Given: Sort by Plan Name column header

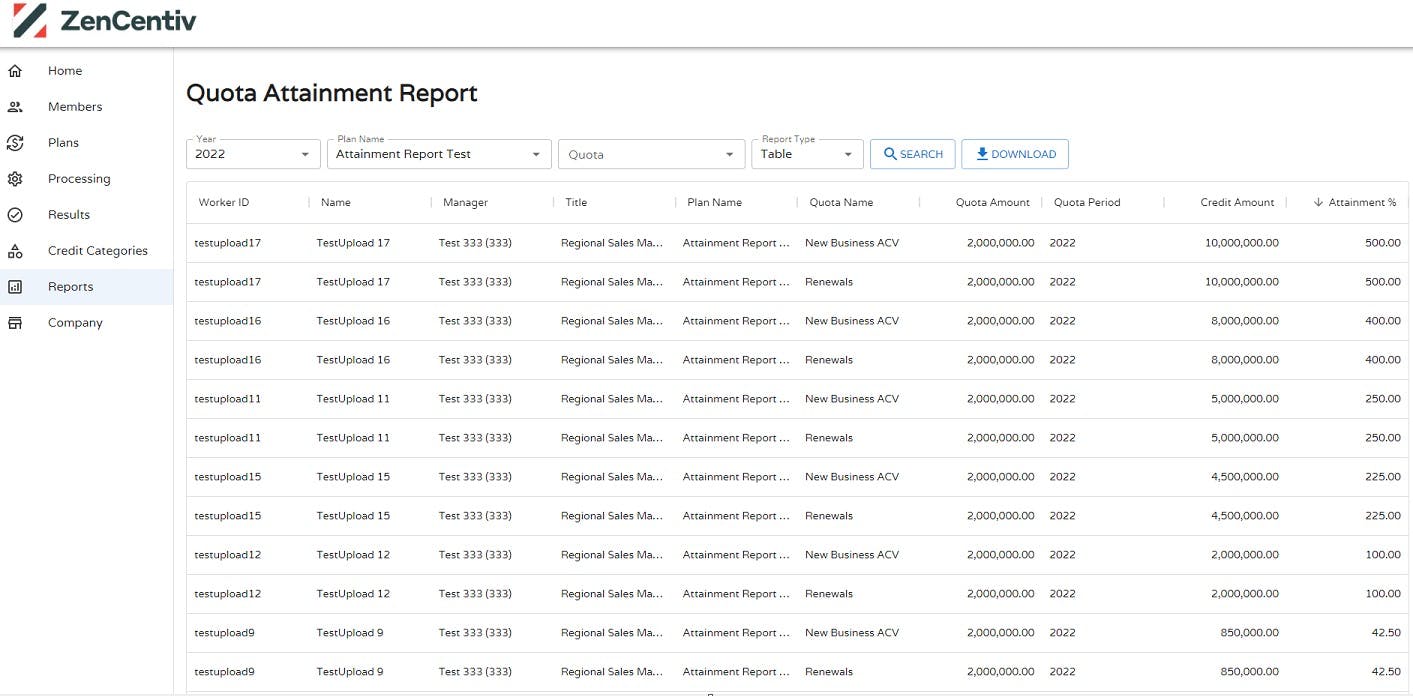Looking at the screenshot, I should pyautogui.click(x=715, y=202).
